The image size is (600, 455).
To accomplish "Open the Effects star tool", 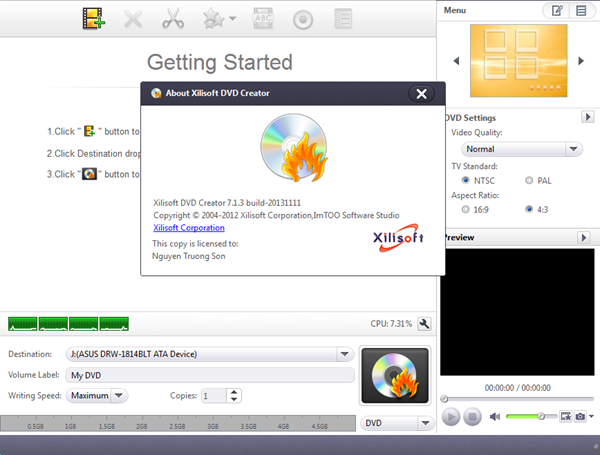I will point(214,19).
